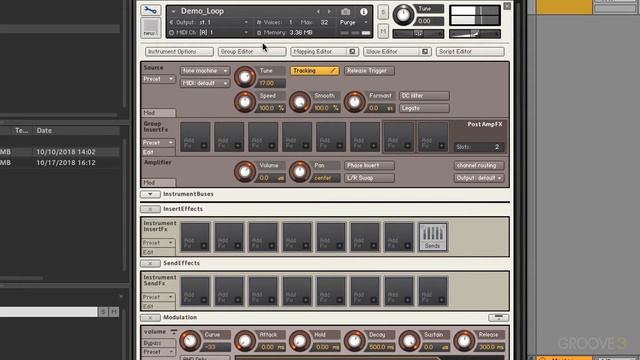
Task: Go to next instrument arrow
Action: click(329, 11)
